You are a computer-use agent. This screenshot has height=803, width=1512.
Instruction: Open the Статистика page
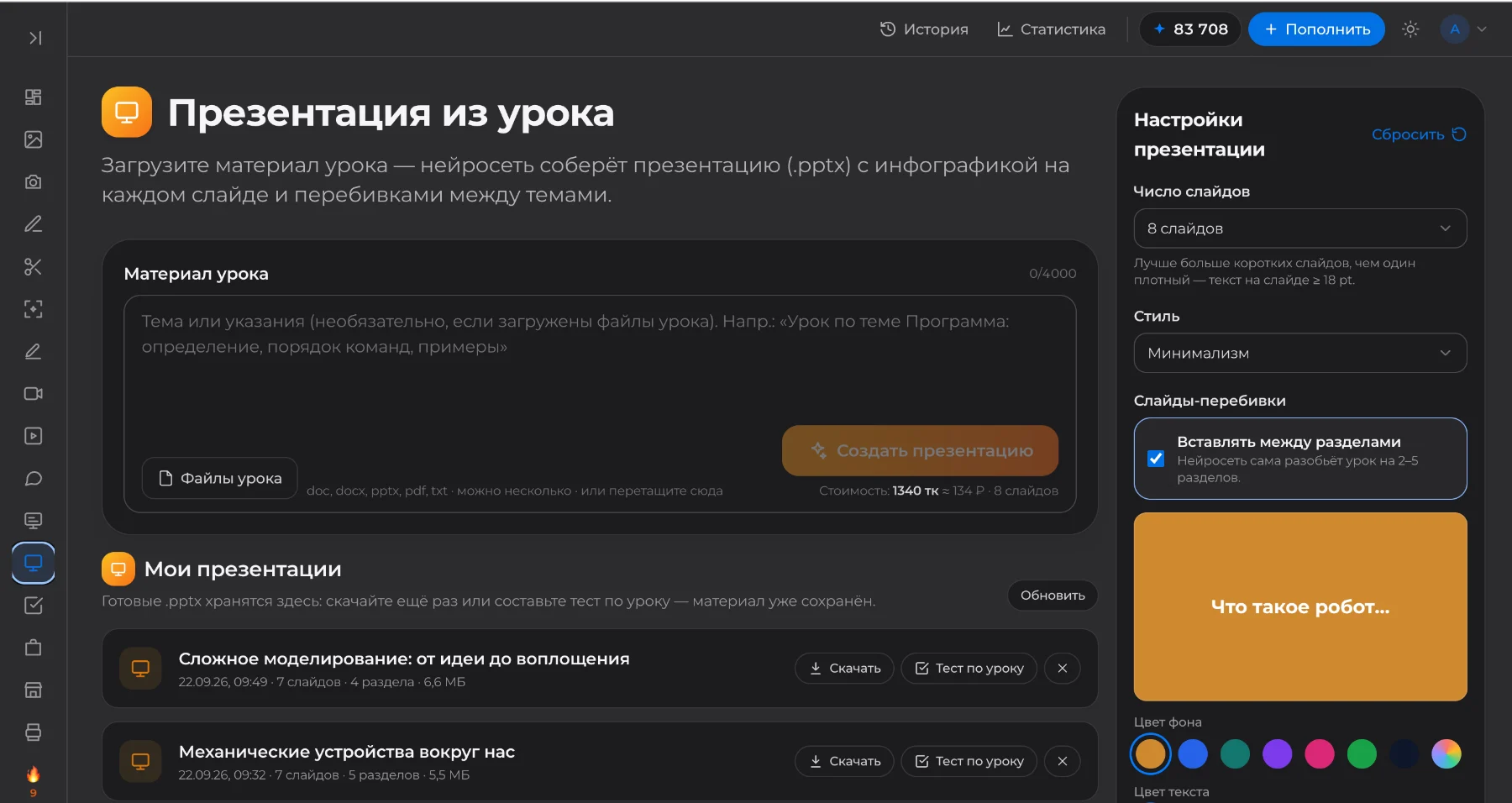1051,29
